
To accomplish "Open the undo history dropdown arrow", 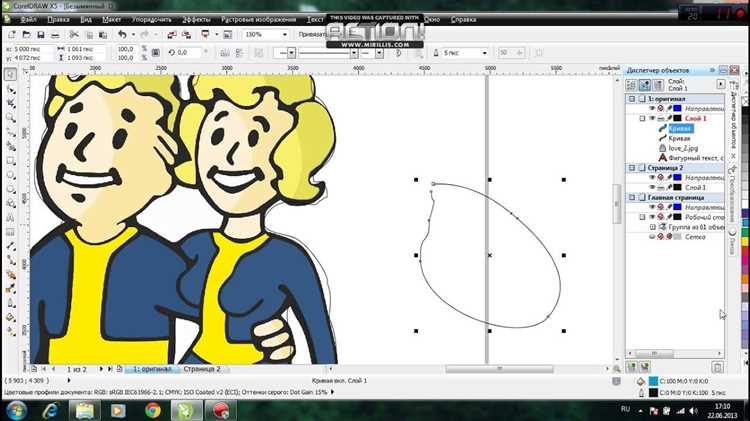I will point(133,35).
